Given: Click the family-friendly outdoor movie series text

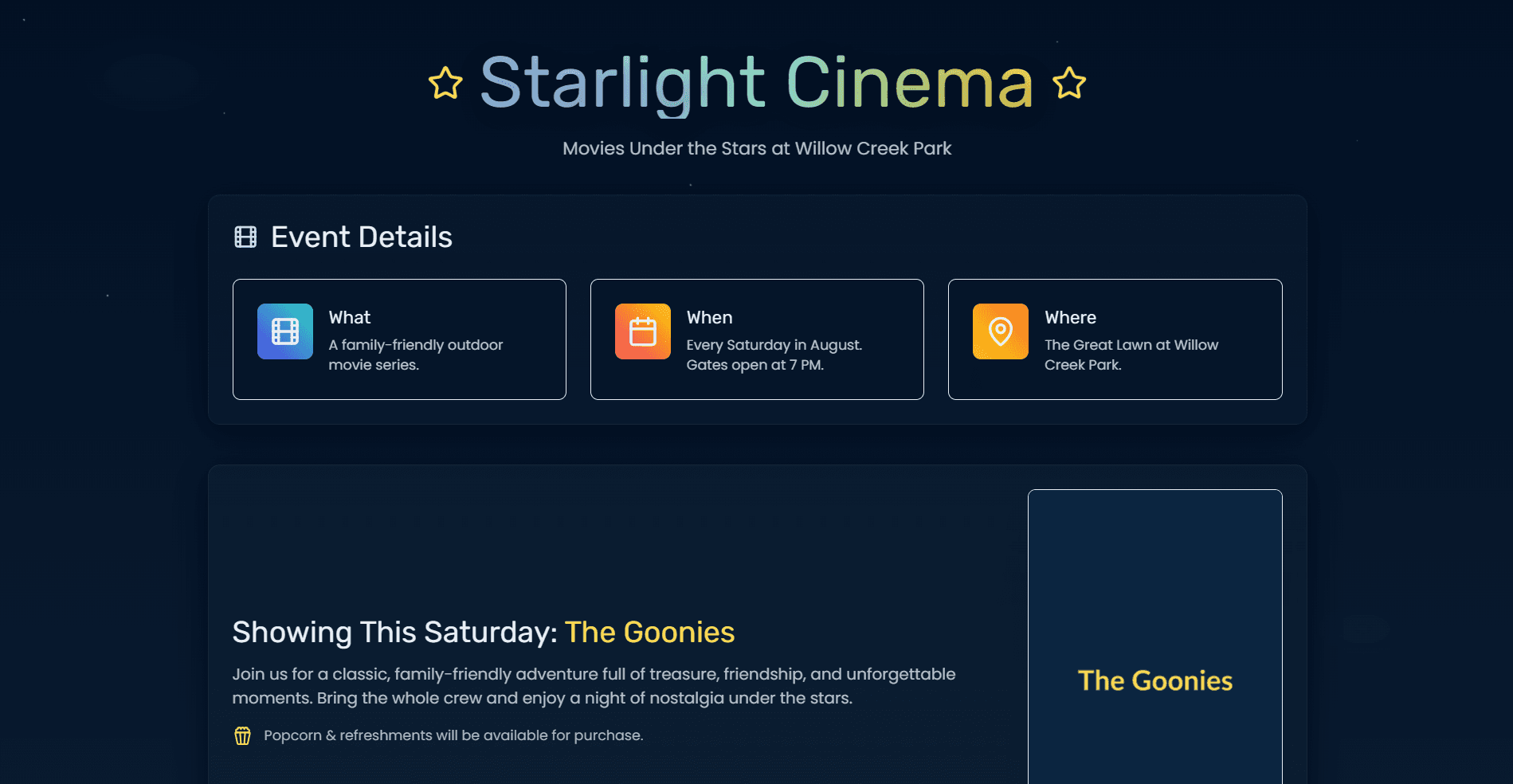Looking at the screenshot, I should (415, 355).
